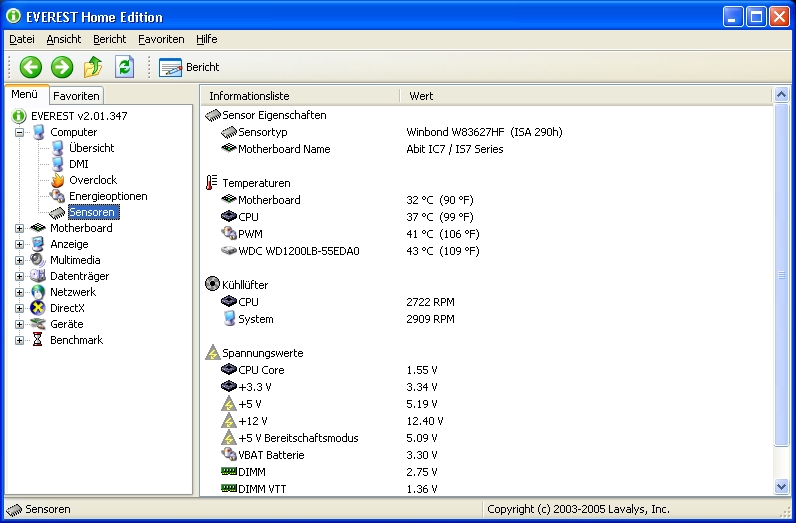Click the WDC hard drive temperature icon
Screen dimensions: 796x523
pos(229,251)
